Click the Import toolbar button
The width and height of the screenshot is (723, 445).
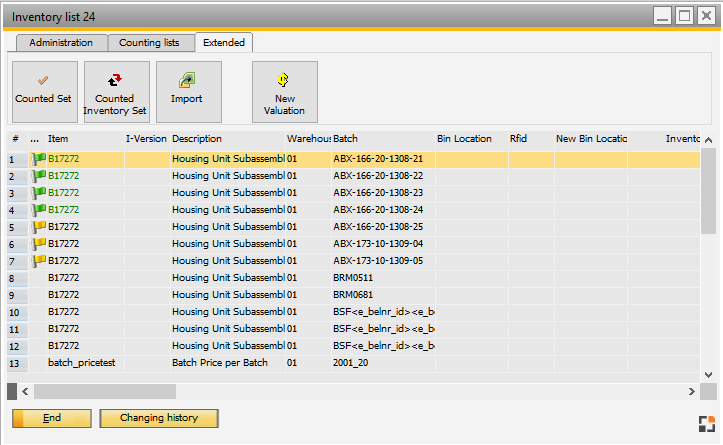tap(188, 92)
